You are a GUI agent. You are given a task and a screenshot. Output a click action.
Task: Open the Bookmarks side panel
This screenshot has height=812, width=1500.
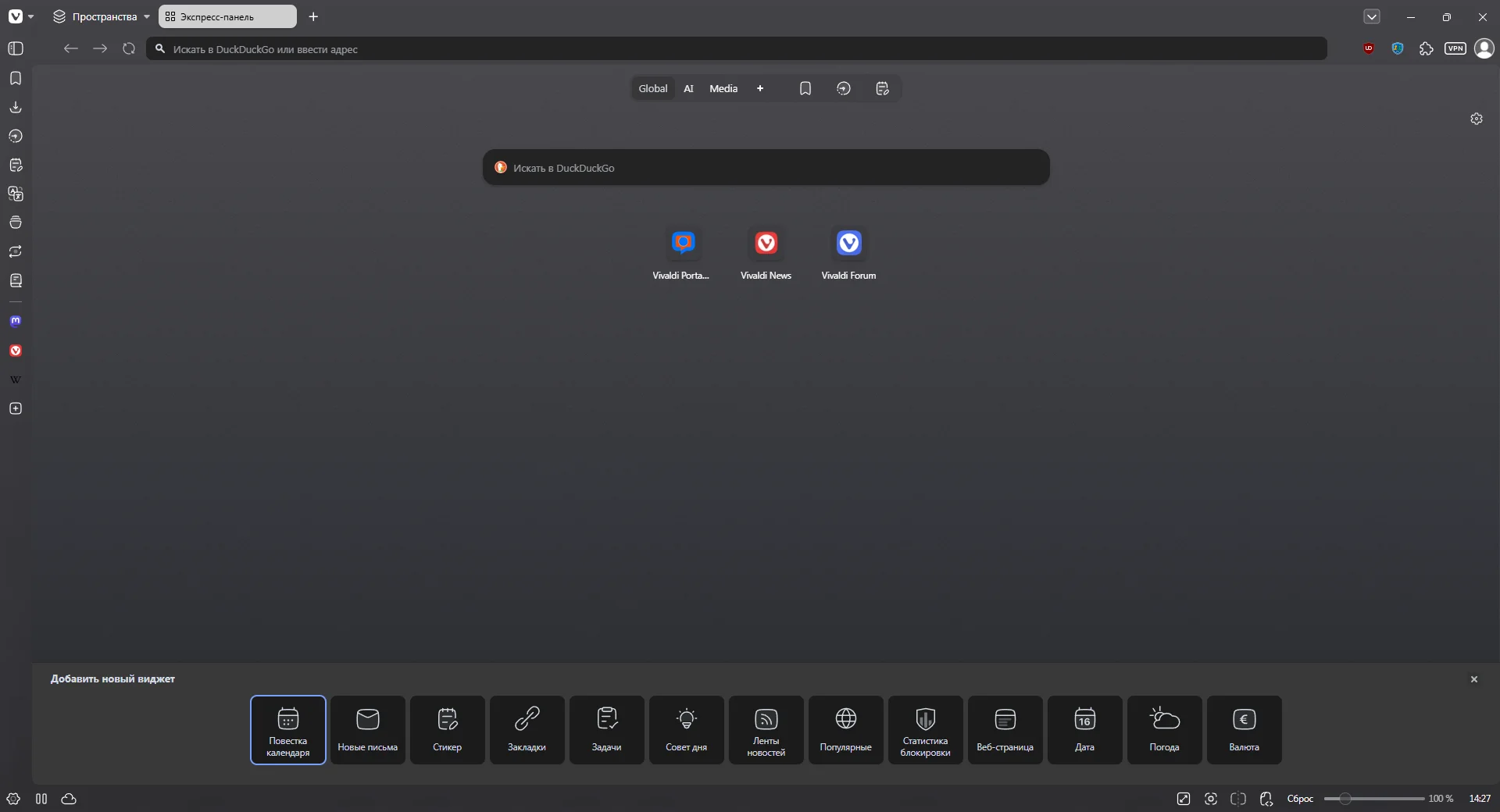click(x=16, y=78)
